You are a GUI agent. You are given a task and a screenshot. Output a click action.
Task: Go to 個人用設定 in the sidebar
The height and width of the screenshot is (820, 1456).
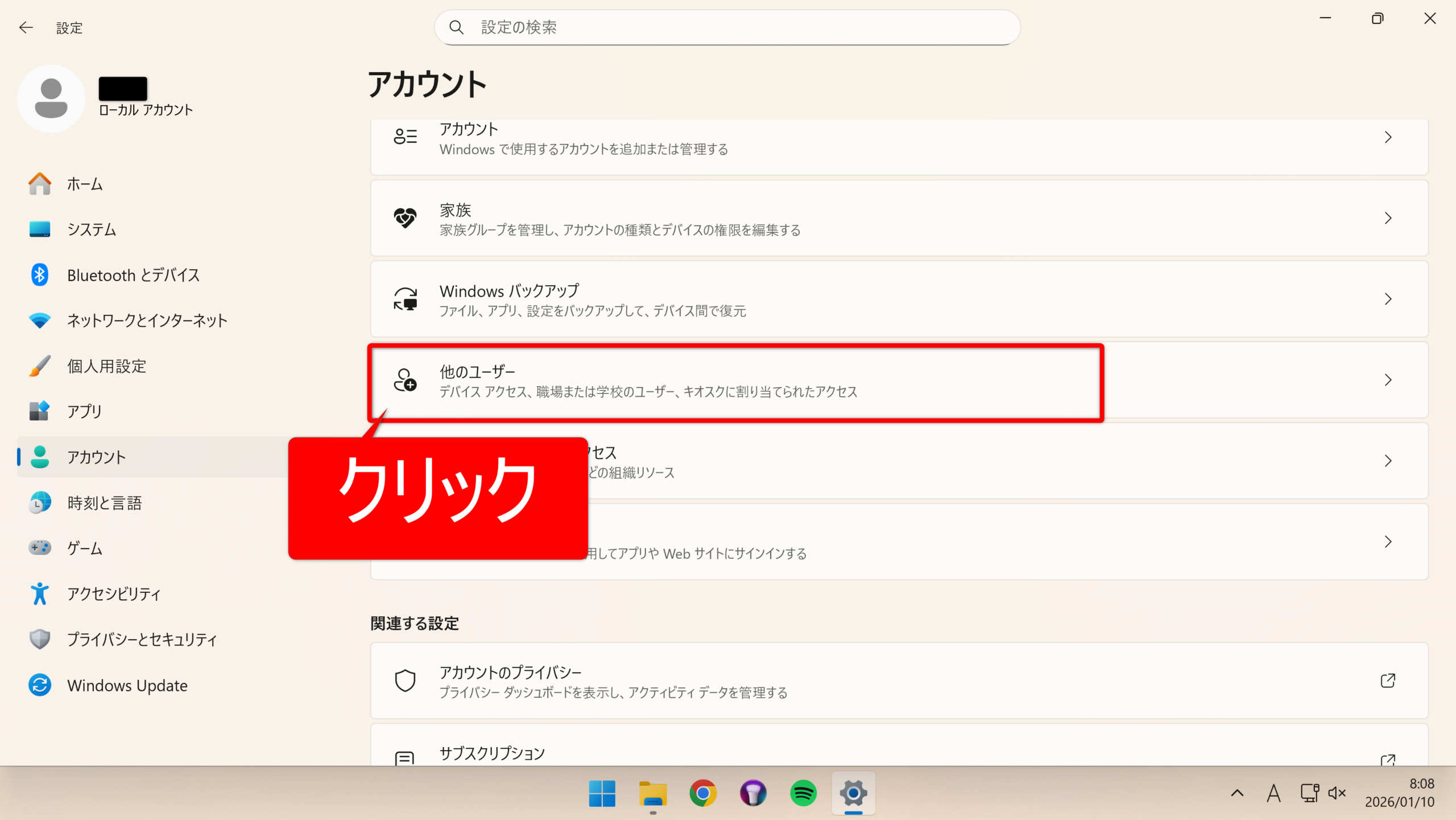tap(106, 366)
